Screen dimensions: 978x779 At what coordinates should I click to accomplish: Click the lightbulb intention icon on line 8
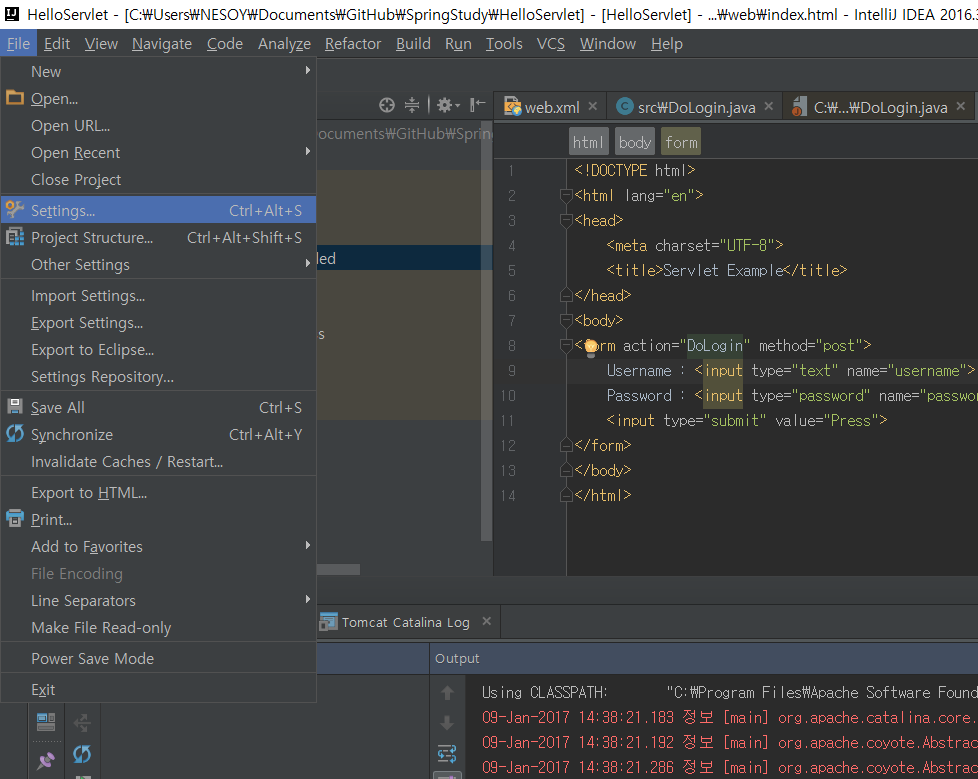point(590,347)
